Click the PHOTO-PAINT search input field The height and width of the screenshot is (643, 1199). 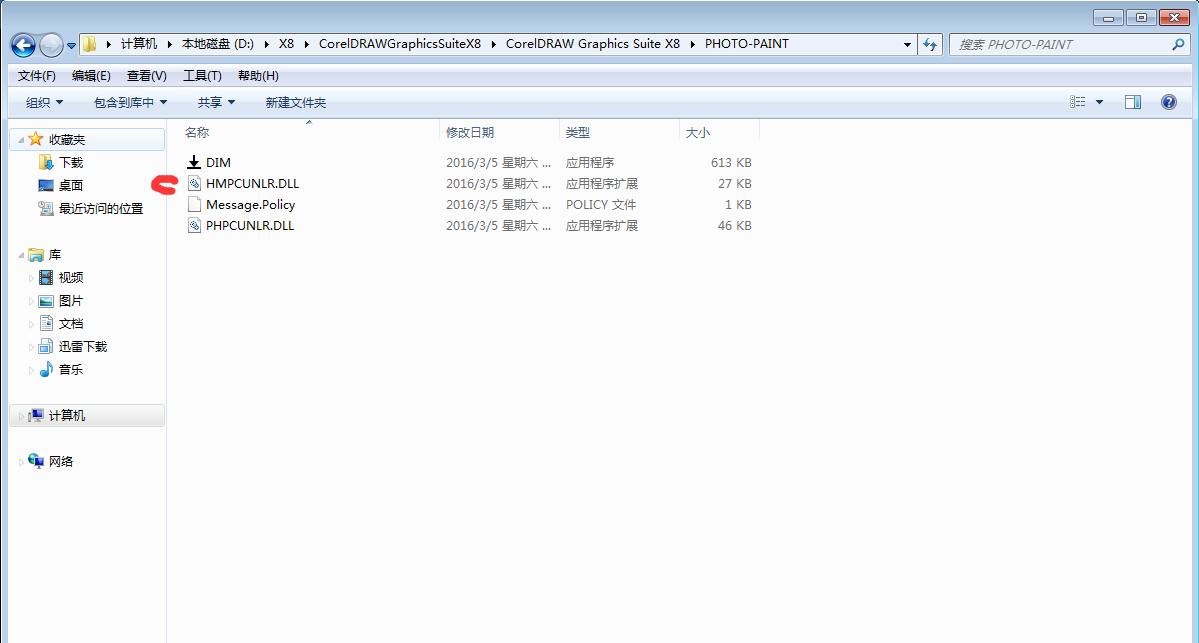click(x=1050, y=44)
